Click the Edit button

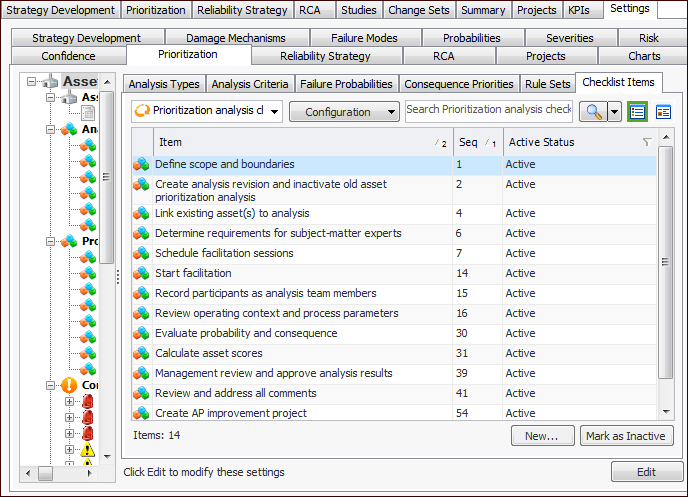[x=647, y=472]
